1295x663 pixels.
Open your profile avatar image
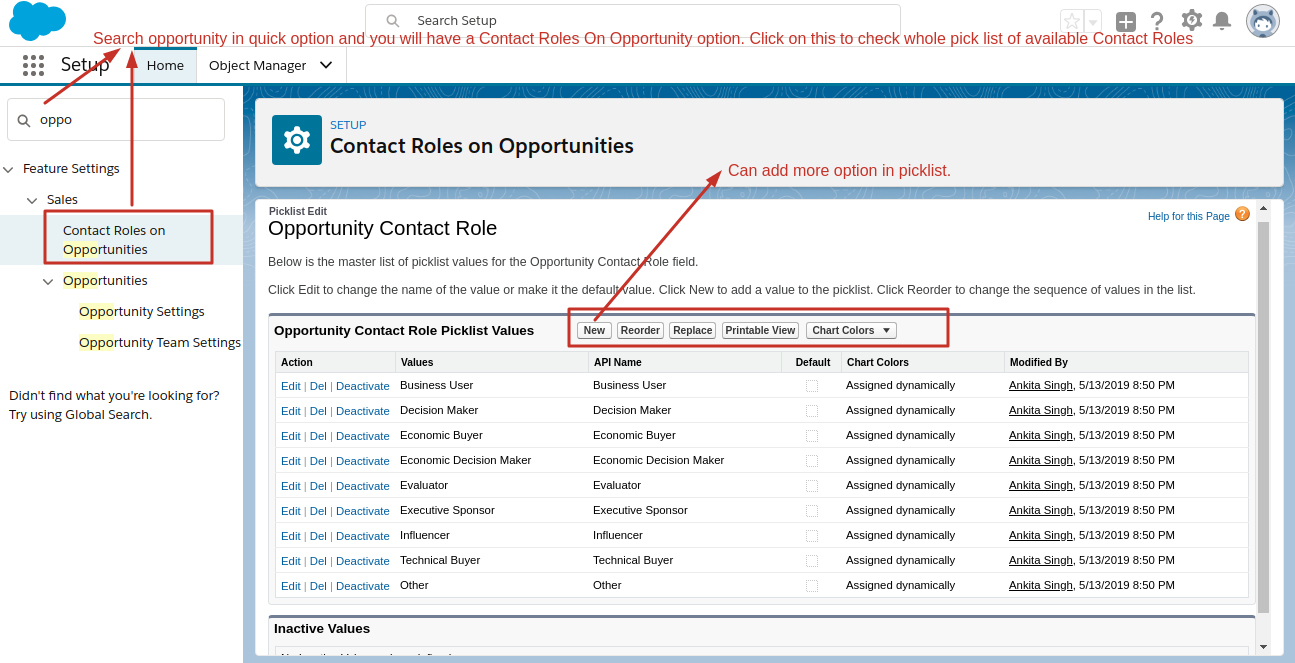tap(1262, 20)
